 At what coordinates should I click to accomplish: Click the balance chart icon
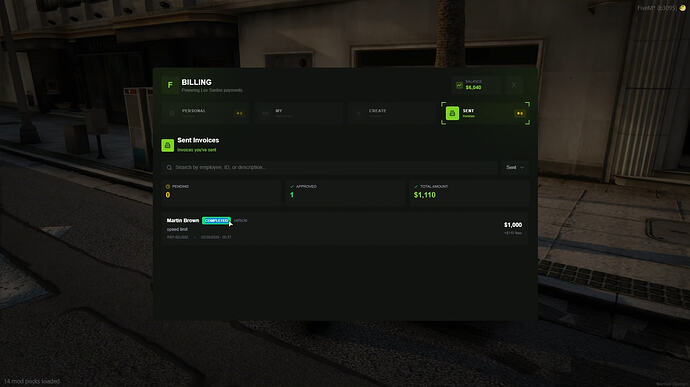click(x=459, y=85)
